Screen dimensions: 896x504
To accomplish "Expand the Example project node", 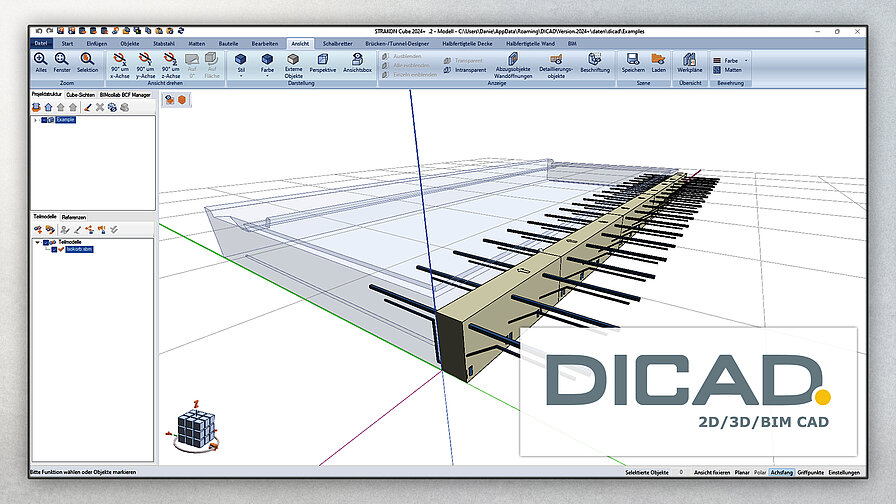I will point(35,120).
